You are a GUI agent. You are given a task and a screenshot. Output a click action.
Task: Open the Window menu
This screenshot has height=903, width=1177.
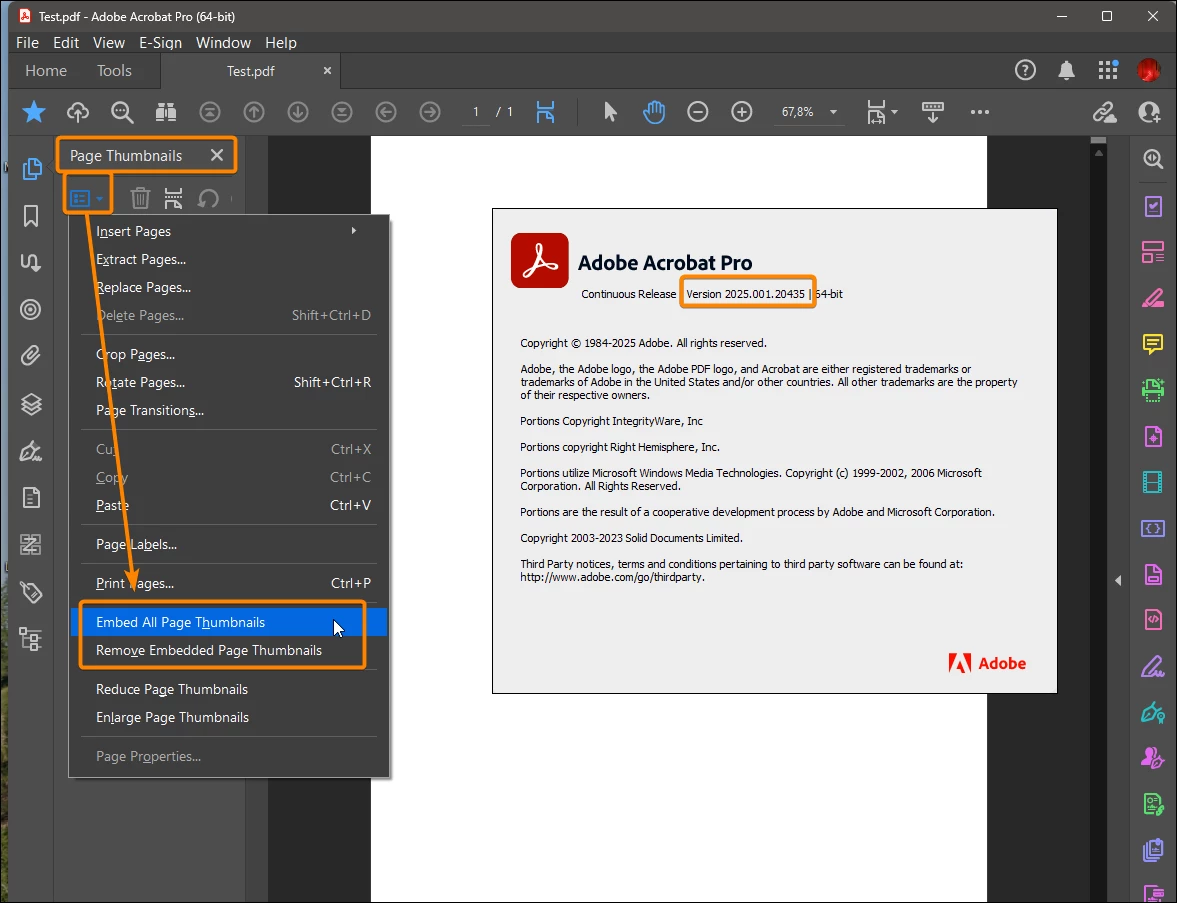coord(223,43)
